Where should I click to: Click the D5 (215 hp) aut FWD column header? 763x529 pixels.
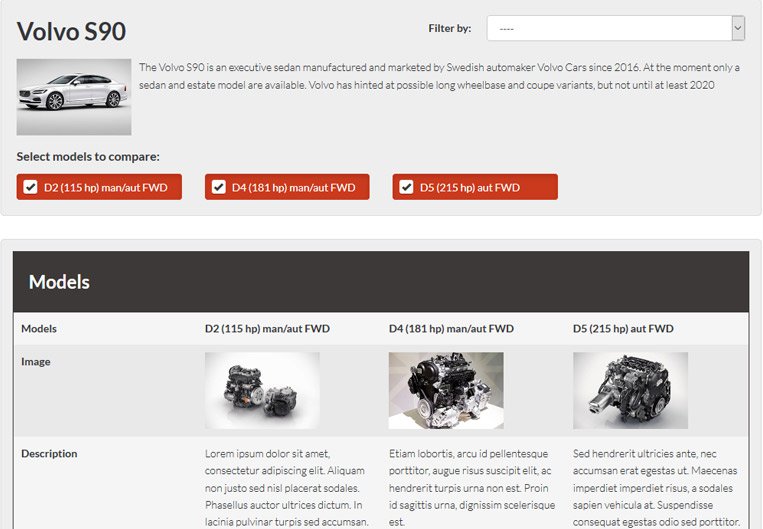pyautogui.click(x=623, y=328)
